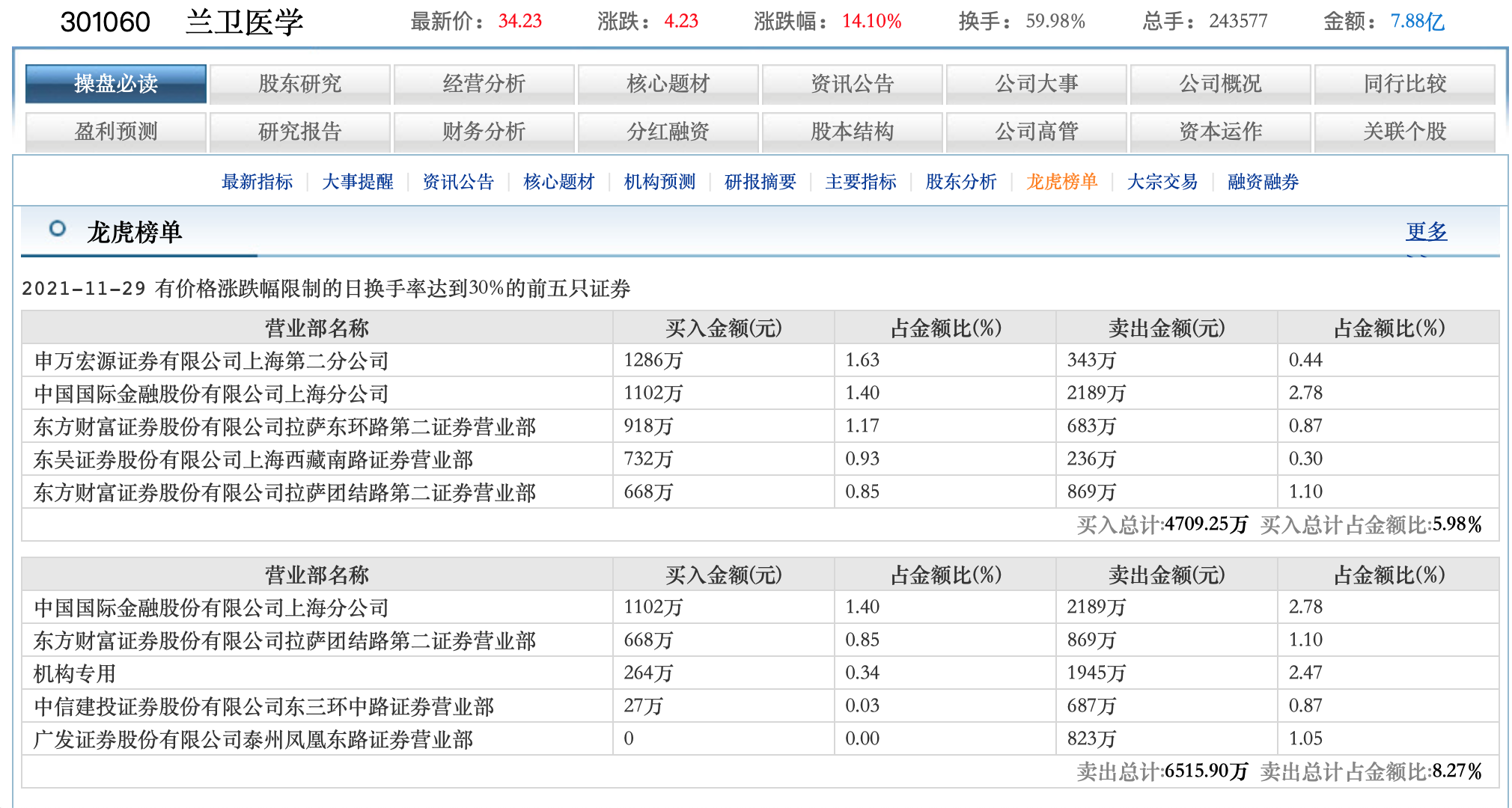Click the 龙虎榜单 circle bullet icon

pos(57,229)
